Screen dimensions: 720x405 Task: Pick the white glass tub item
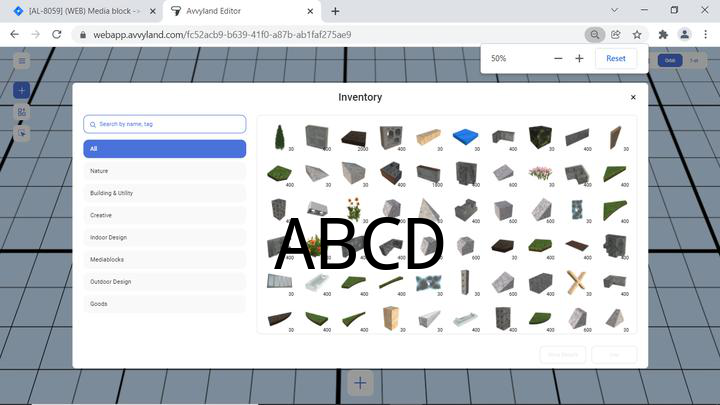click(x=317, y=282)
